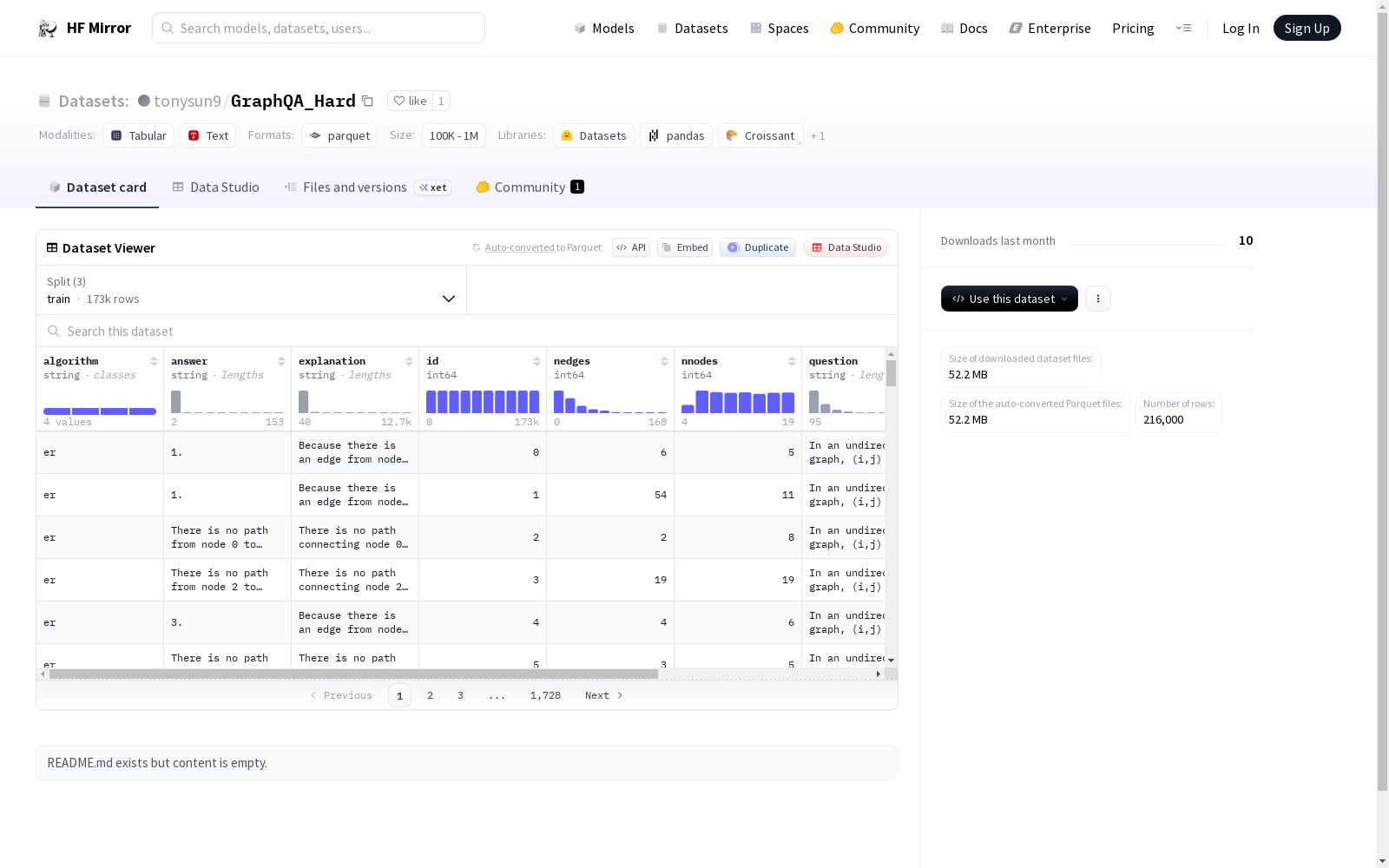The image size is (1389, 868).
Task: Click the Embed button
Action: click(x=685, y=247)
